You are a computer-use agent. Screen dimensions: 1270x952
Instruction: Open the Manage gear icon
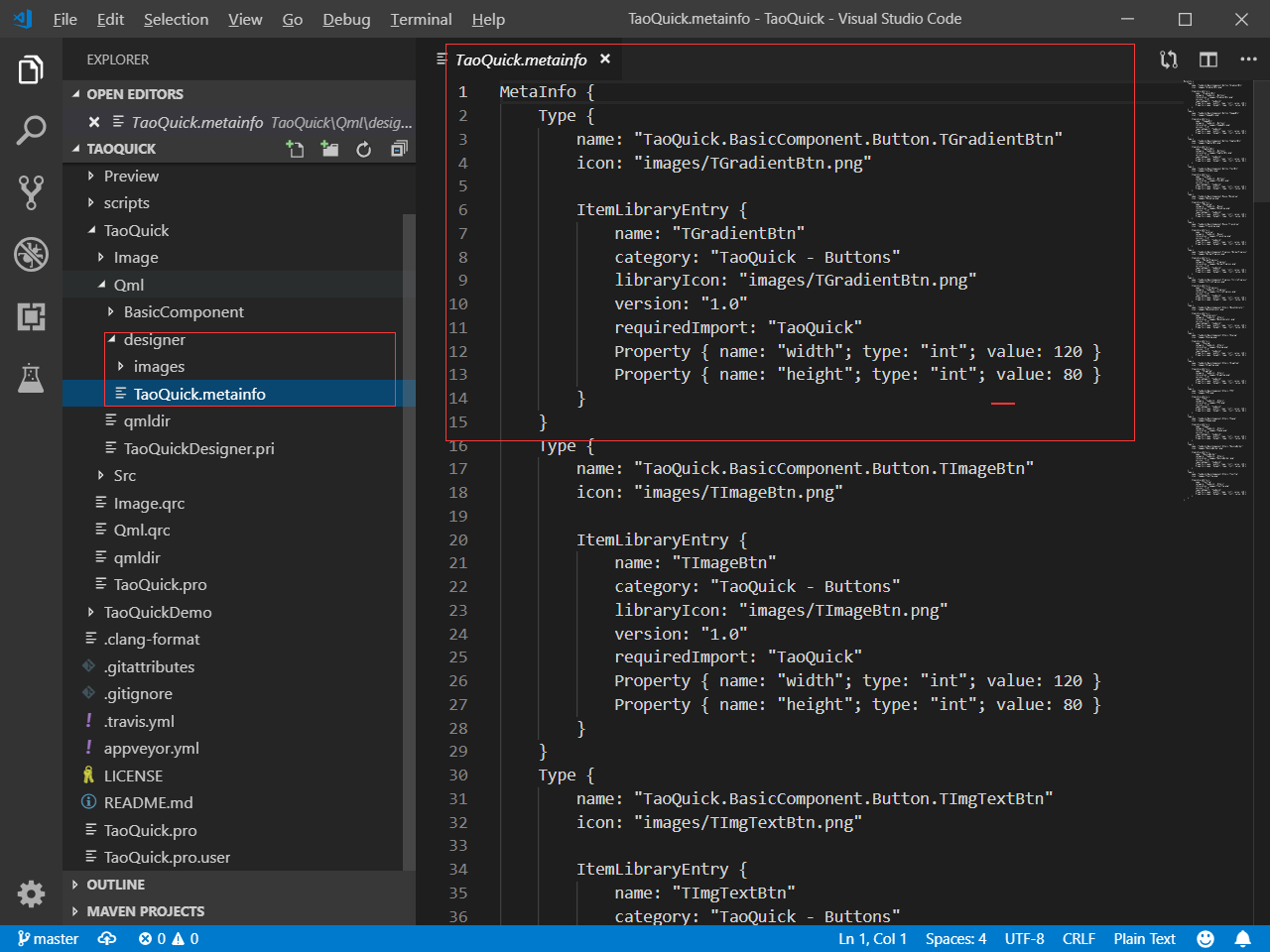click(31, 893)
